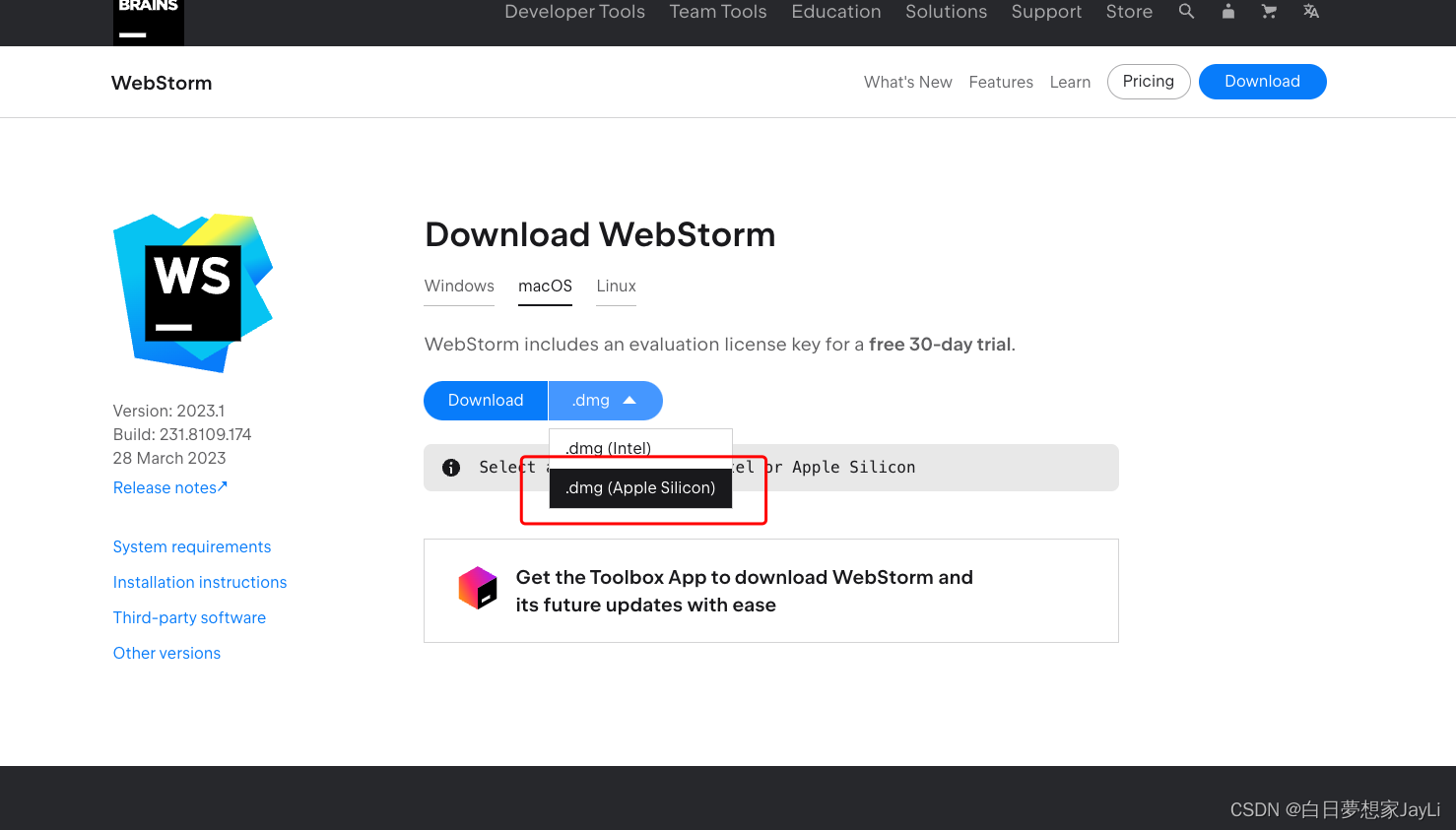Click WebStorm product title

[x=162, y=83]
